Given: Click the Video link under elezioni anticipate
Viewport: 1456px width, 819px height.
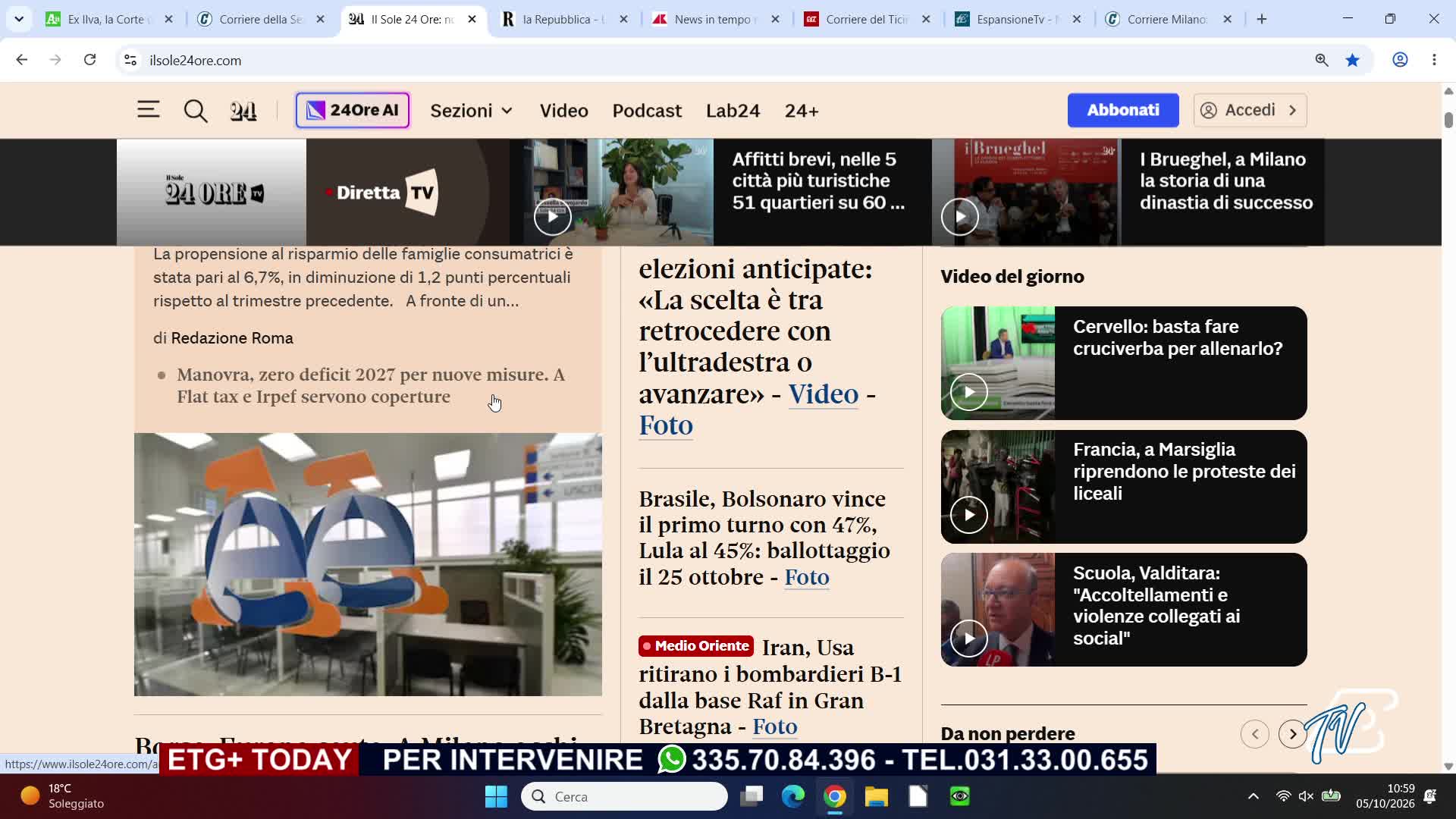Looking at the screenshot, I should pyautogui.click(x=823, y=394).
